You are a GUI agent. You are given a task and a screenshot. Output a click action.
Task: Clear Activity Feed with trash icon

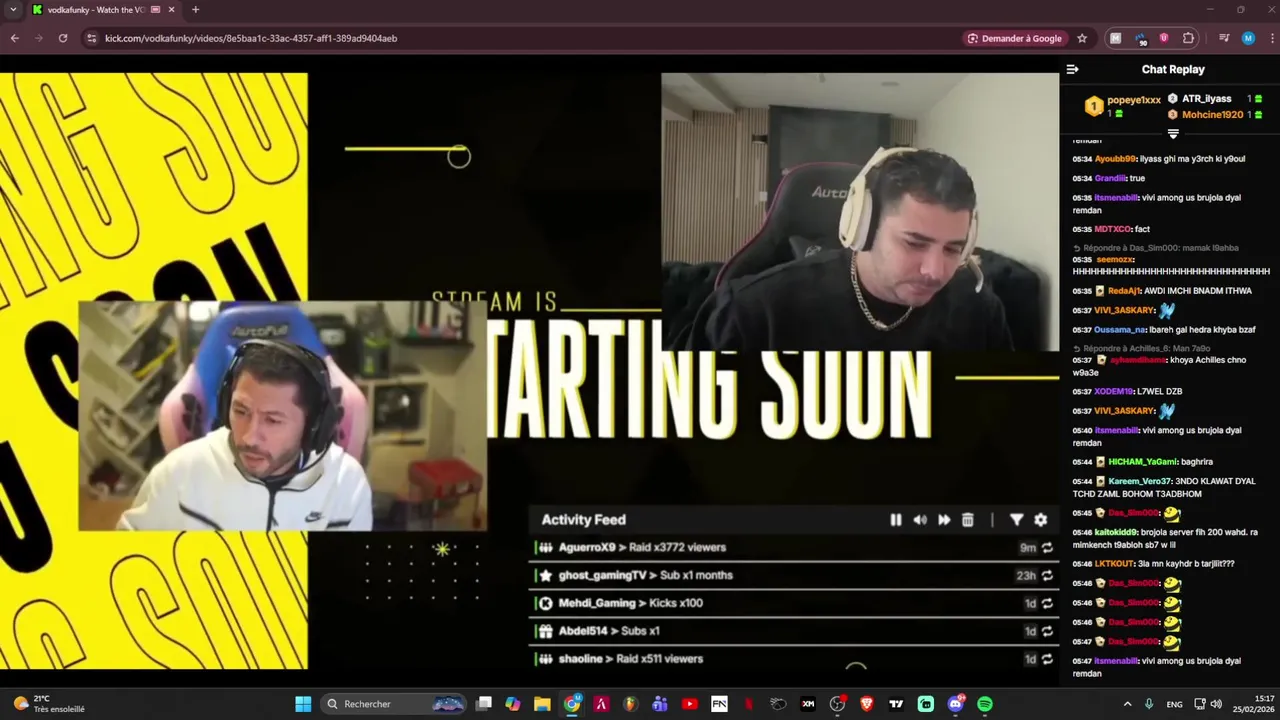968,520
